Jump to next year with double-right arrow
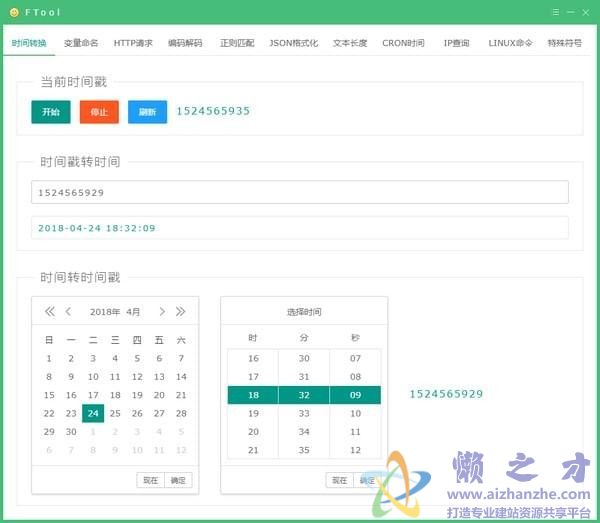 181,311
